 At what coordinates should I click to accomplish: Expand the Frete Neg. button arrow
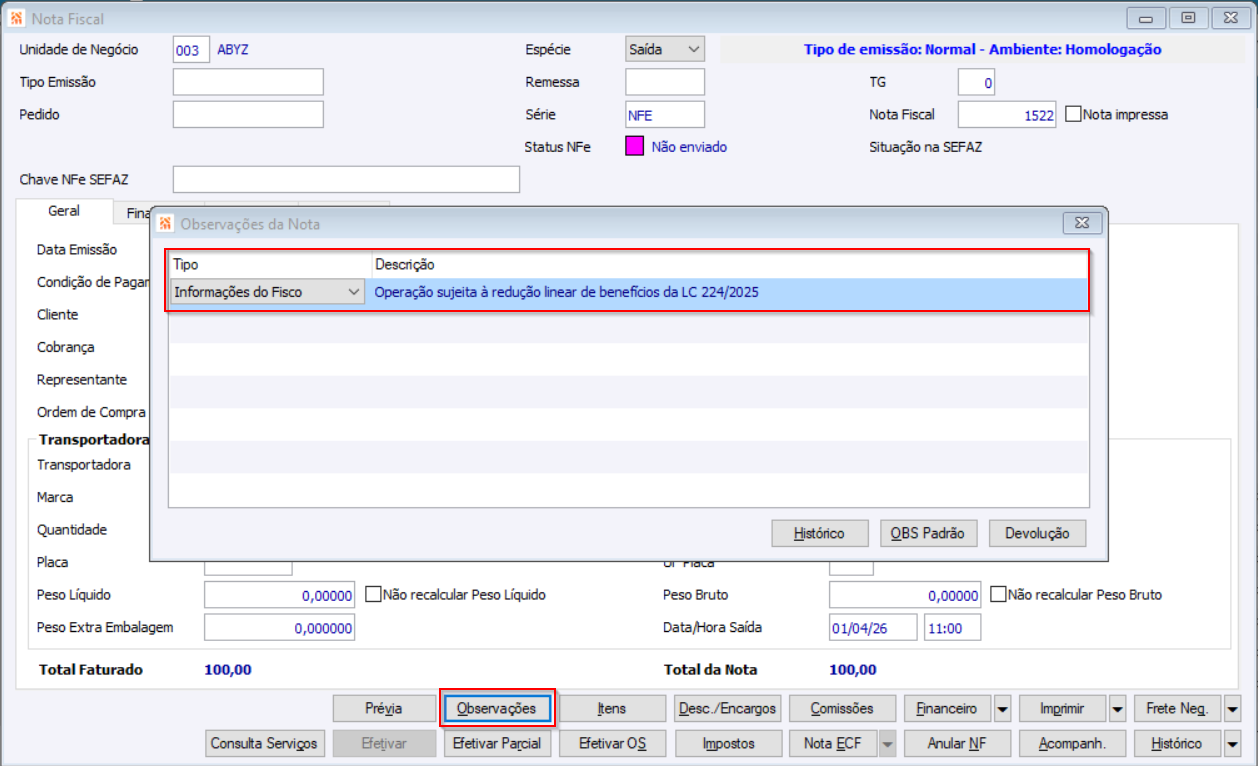click(x=1232, y=708)
